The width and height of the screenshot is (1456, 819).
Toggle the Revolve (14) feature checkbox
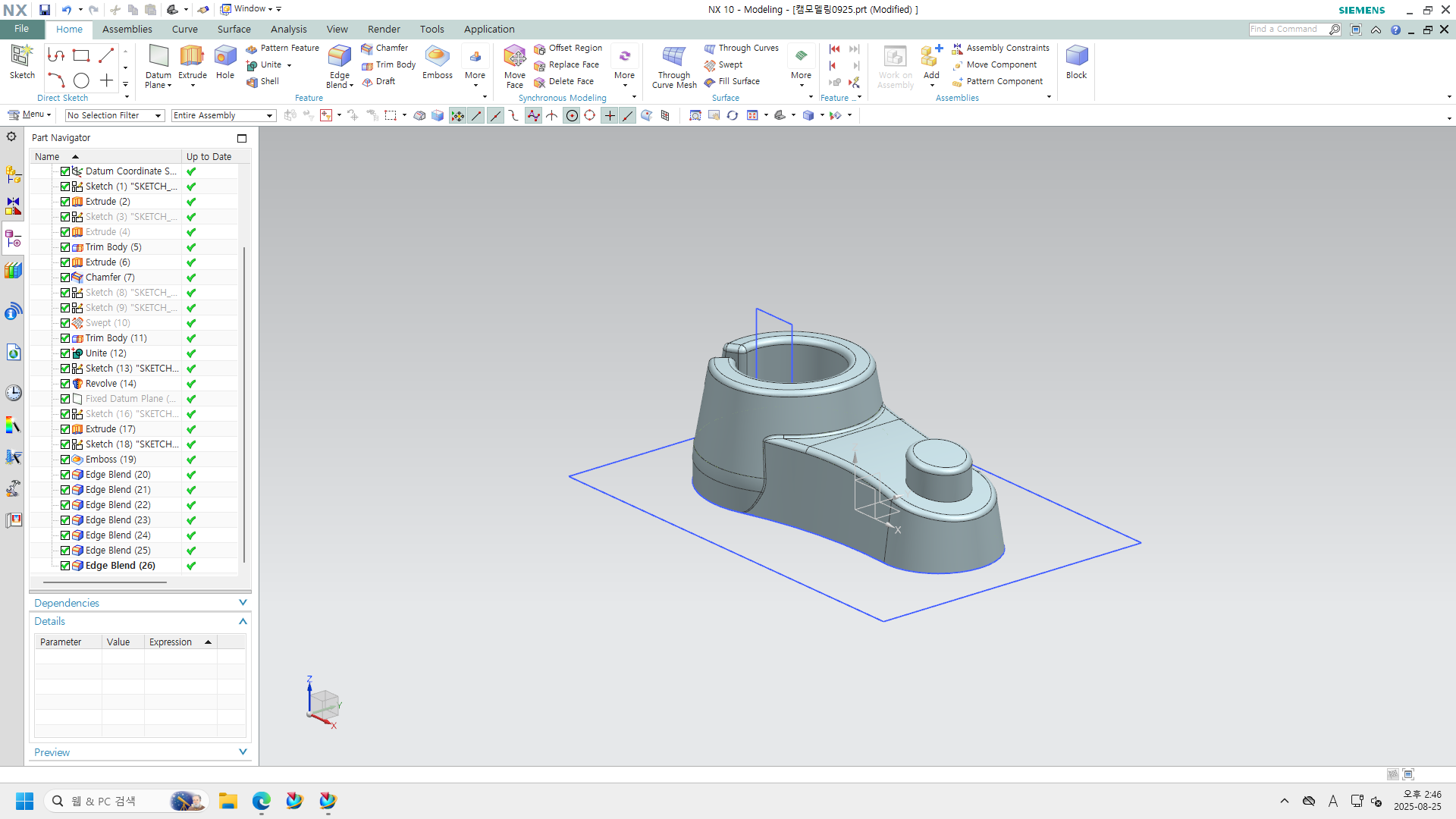(x=65, y=384)
